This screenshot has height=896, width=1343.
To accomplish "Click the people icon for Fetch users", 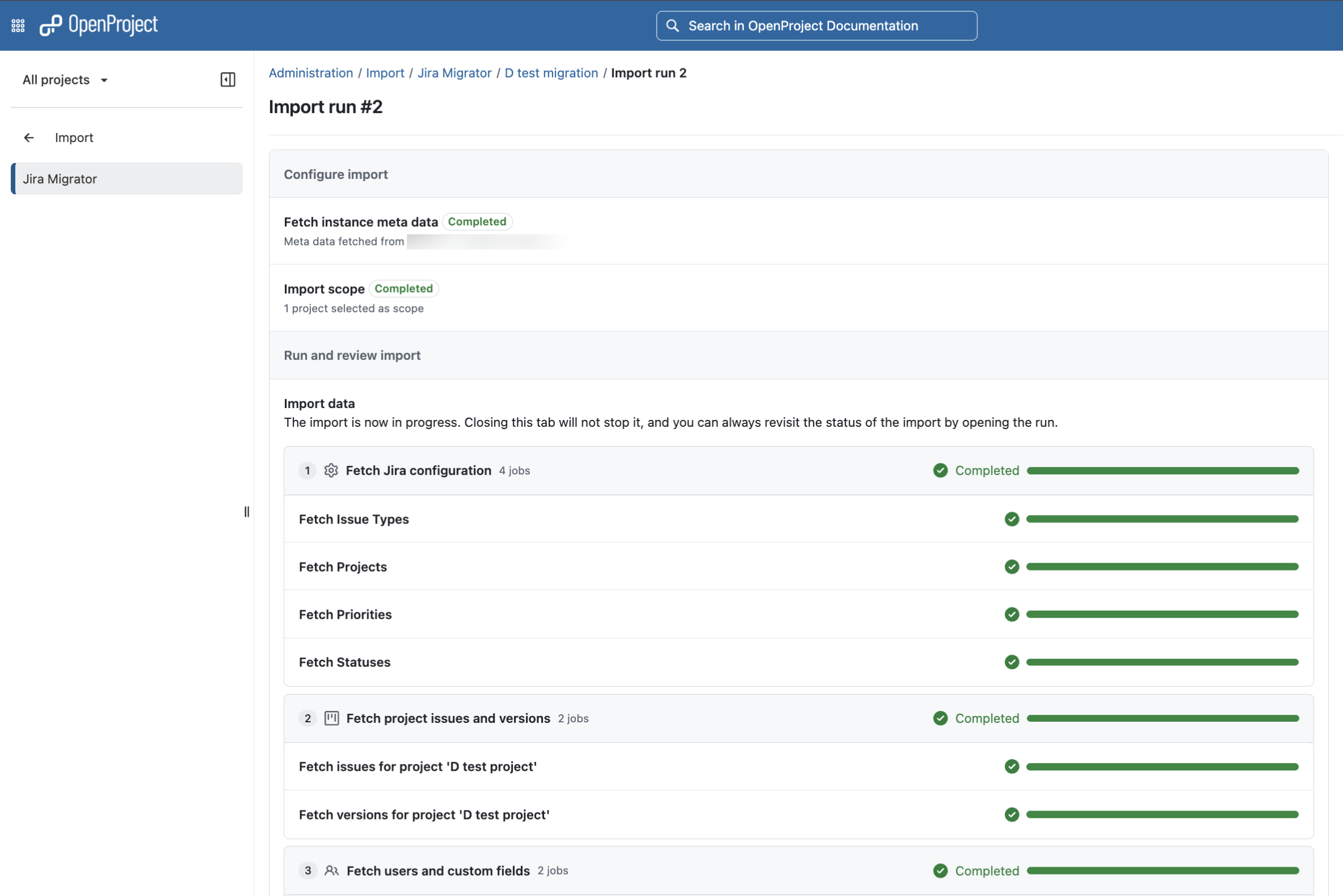I will coord(331,871).
